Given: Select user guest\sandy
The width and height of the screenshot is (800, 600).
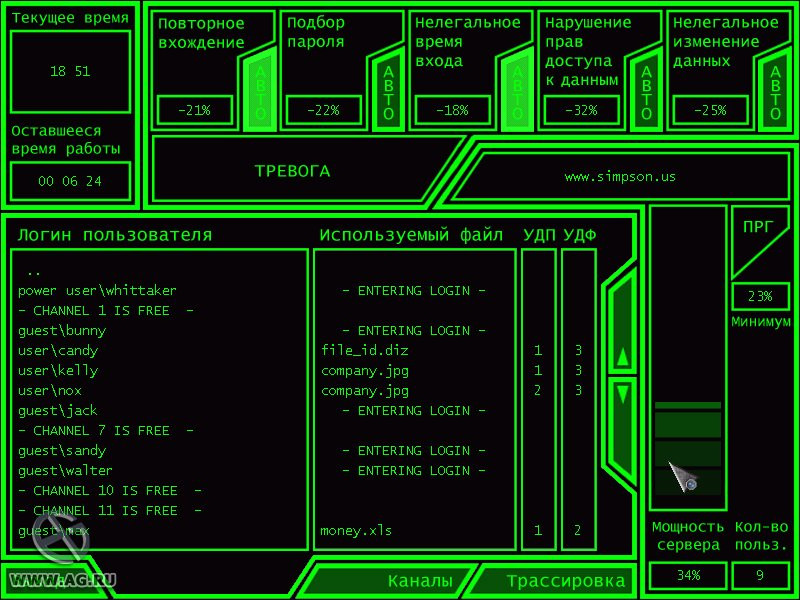Looking at the screenshot, I should pos(62,451).
